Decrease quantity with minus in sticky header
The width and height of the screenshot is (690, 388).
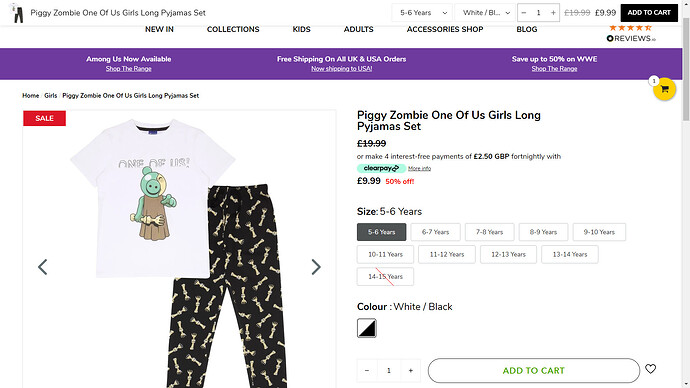(524, 13)
